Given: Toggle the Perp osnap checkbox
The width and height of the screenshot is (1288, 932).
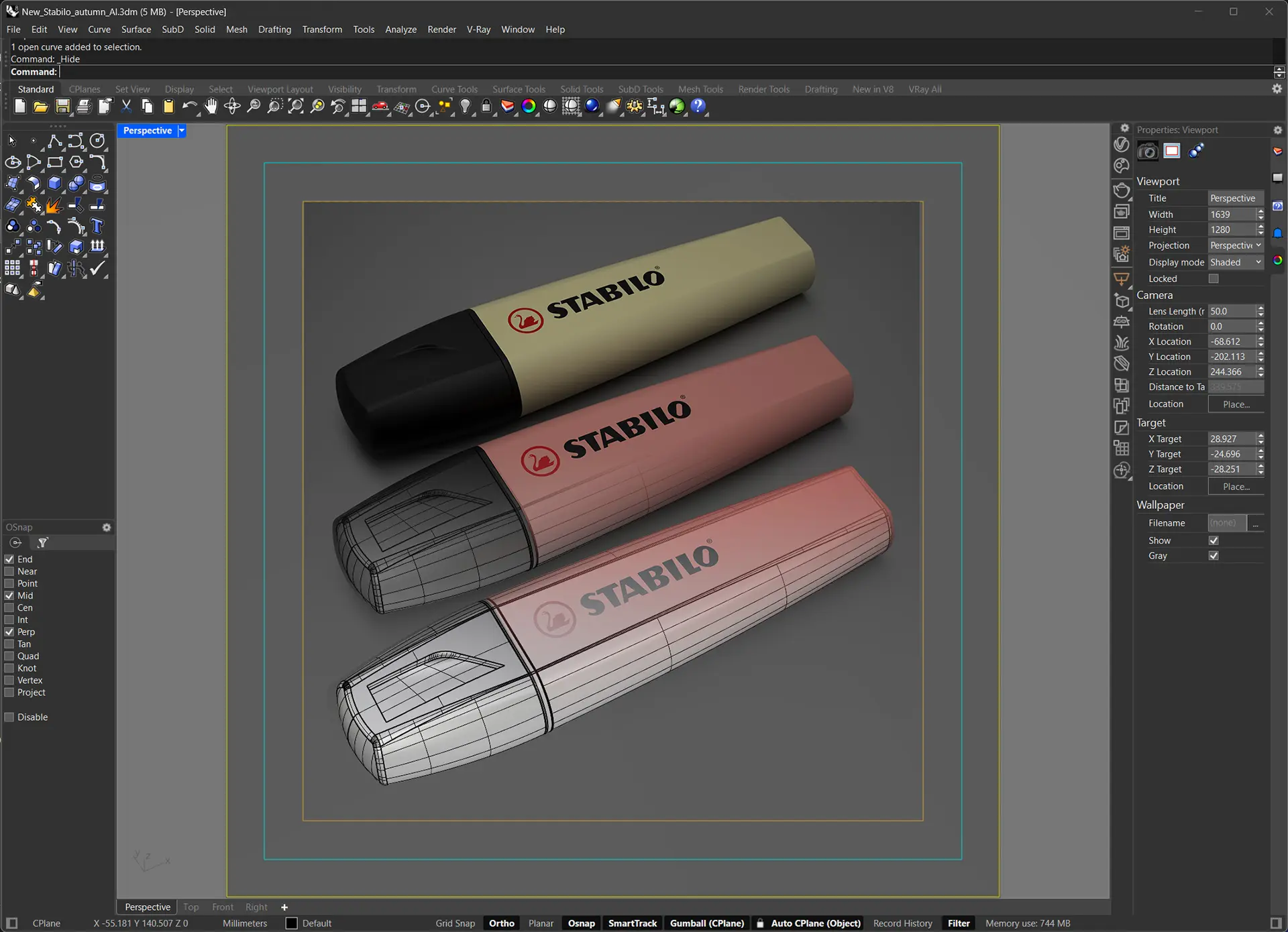Looking at the screenshot, I should click(x=9, y=632).
